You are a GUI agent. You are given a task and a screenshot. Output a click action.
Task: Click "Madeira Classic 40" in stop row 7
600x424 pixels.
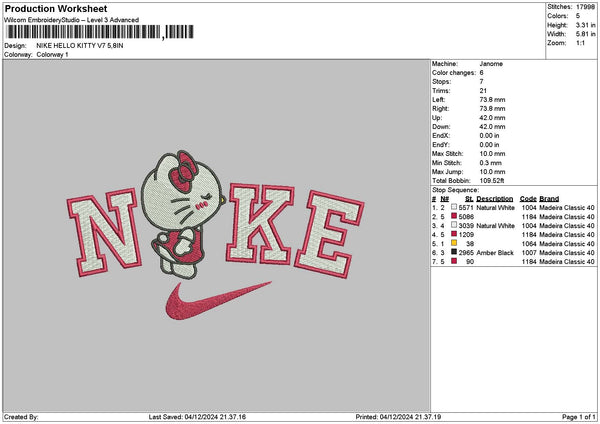tap(567, 262)
